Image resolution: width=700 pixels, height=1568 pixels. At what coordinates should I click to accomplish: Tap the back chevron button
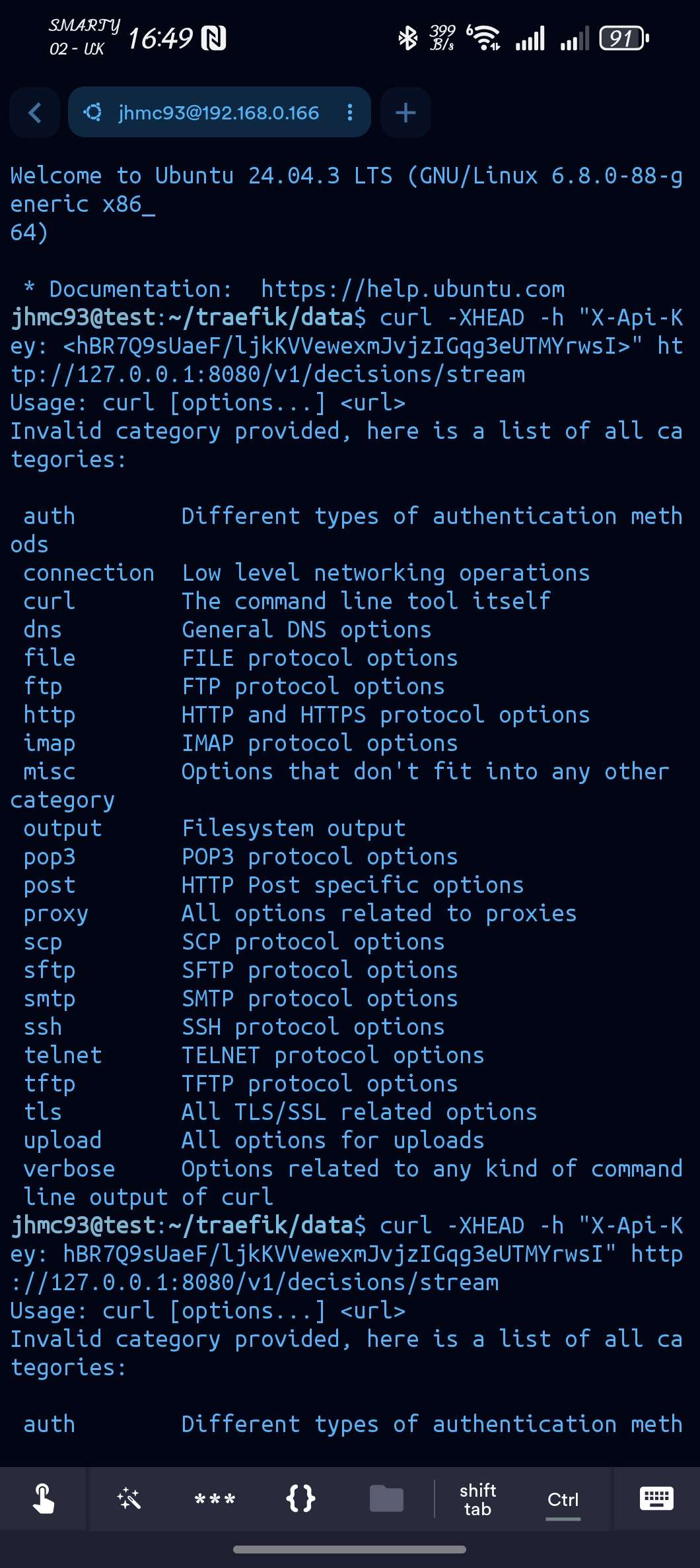tap(35, 113)
